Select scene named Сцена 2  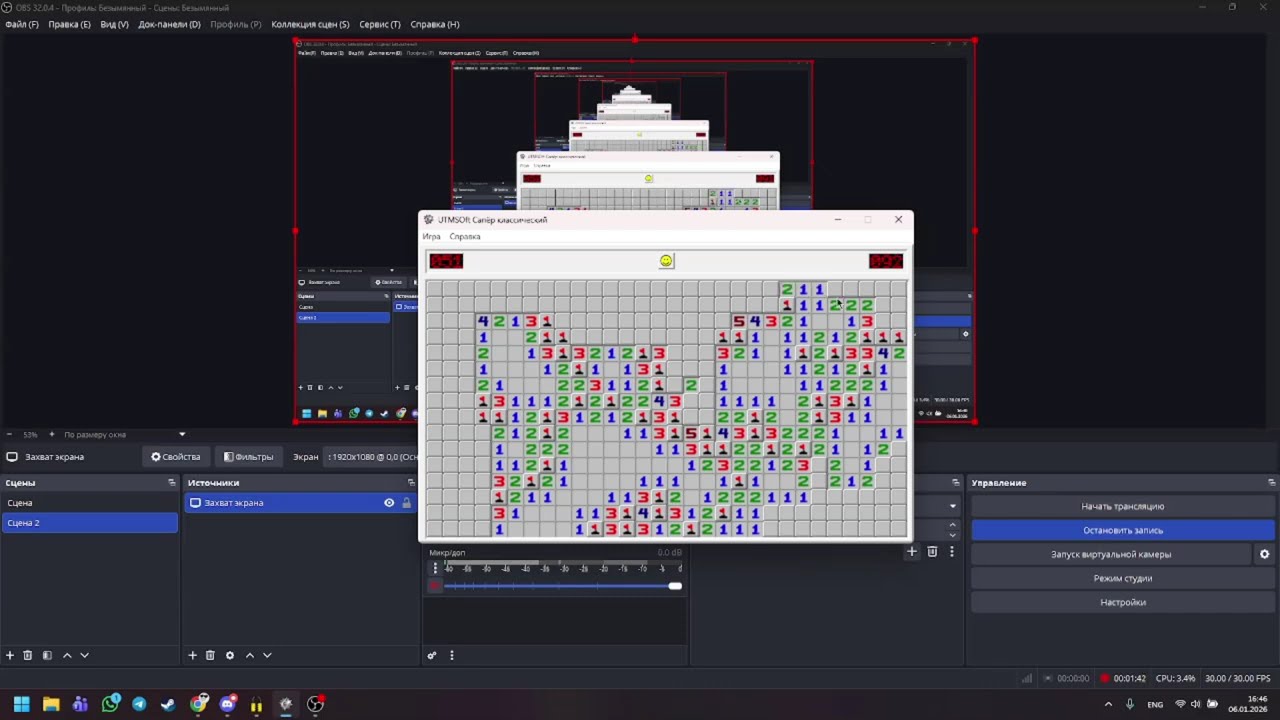coord(90,523)
